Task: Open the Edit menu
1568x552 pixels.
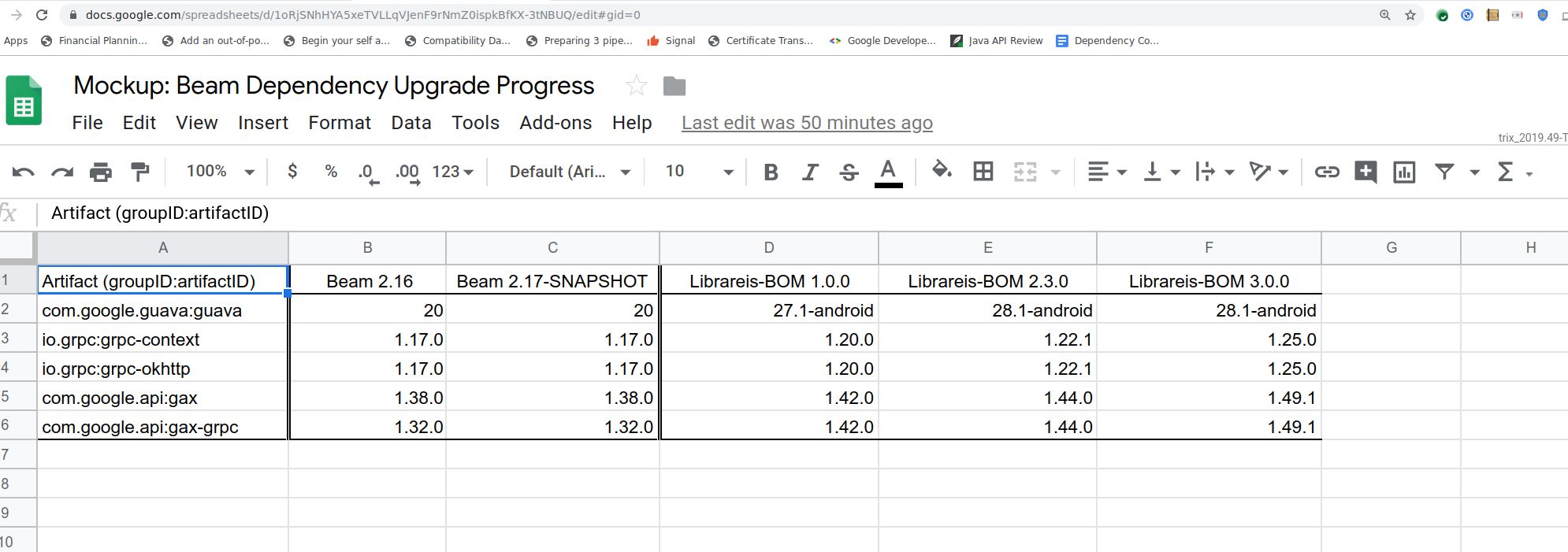Action: tap(139, 123)
